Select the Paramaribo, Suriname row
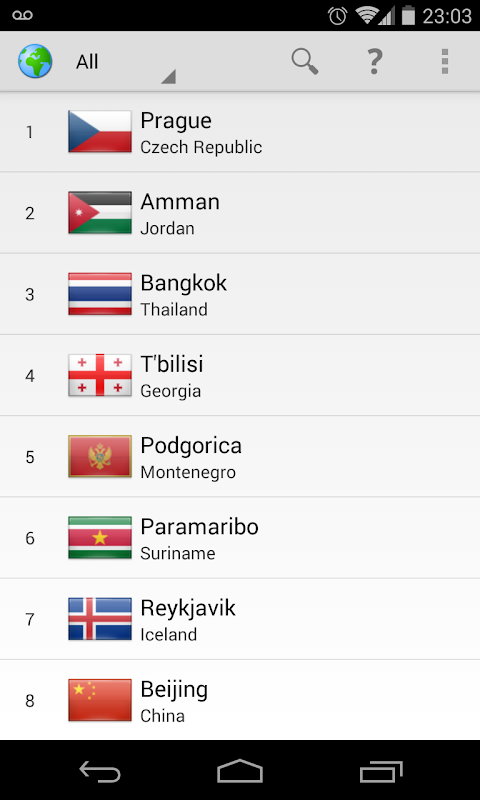 (240, 538)
